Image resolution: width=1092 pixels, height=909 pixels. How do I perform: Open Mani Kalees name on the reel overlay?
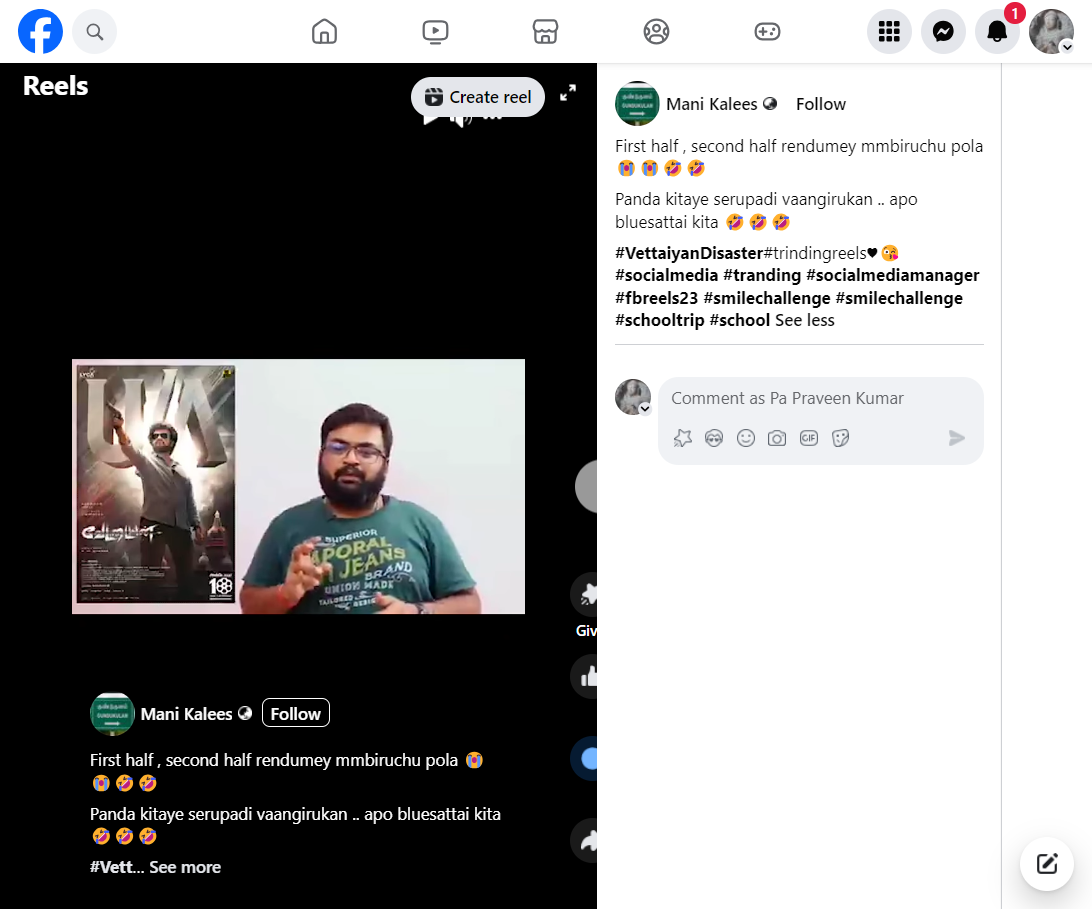coord(187,714)
